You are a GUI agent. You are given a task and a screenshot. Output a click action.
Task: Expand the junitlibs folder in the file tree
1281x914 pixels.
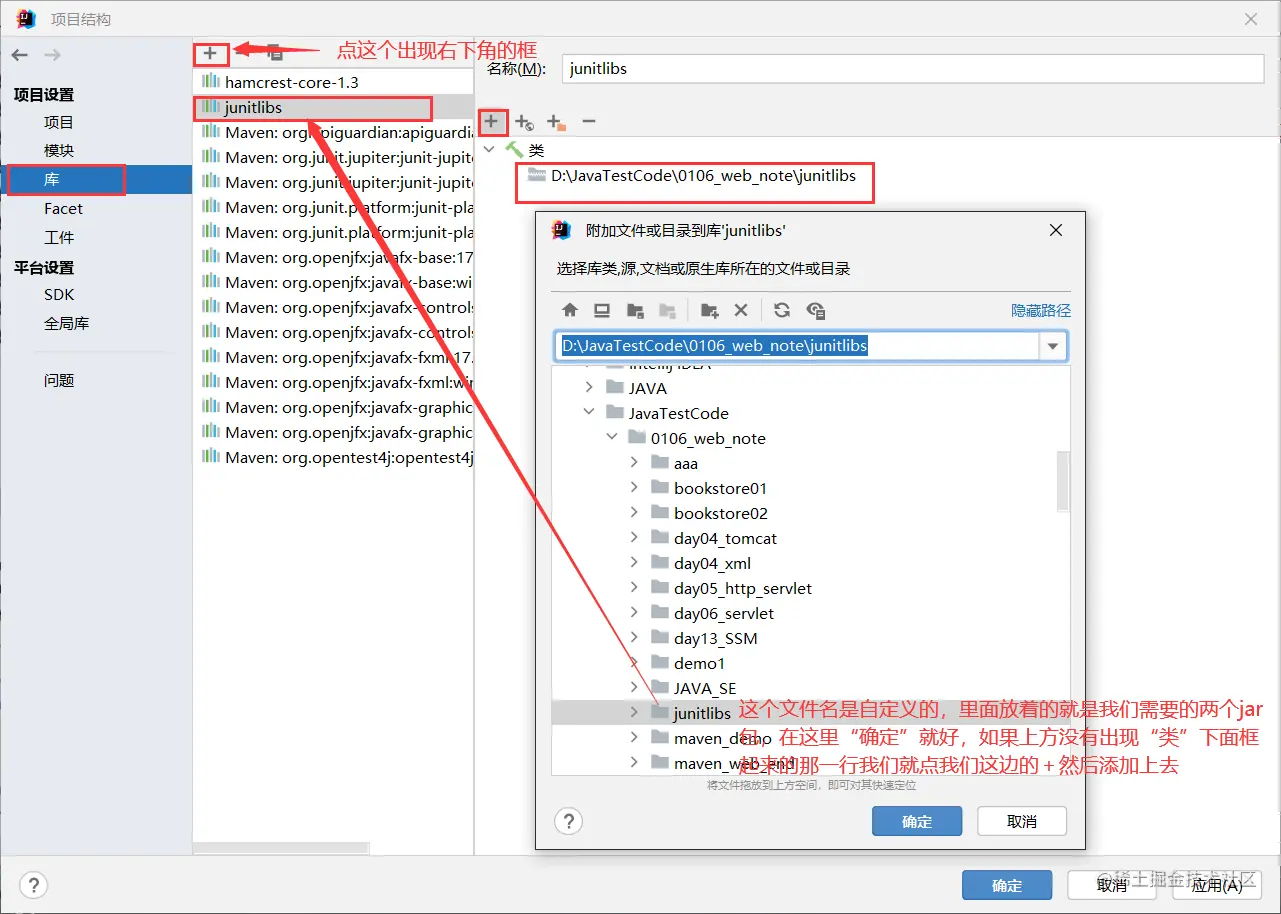634,712
